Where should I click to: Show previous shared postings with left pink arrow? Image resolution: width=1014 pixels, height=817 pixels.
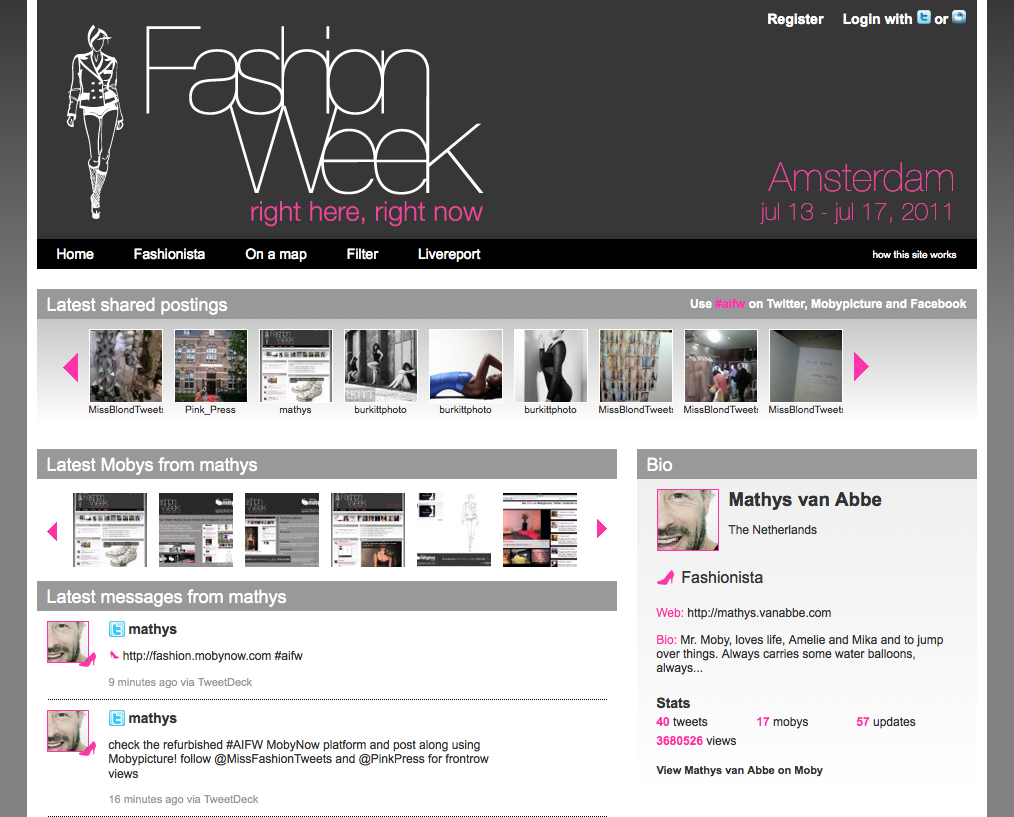pos(71,367)
